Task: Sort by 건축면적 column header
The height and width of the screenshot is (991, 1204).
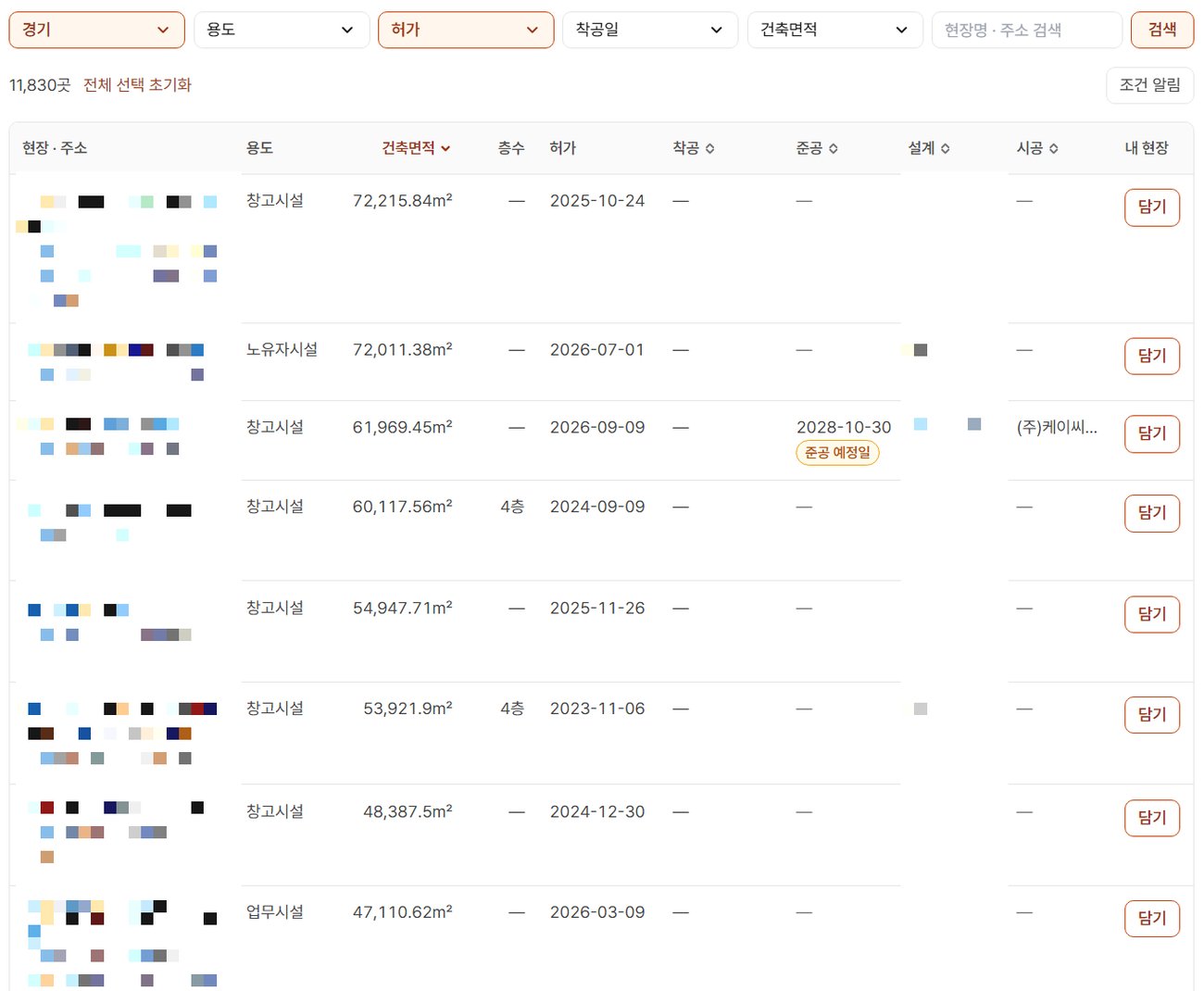Action: pyautogui.click(x=416, y=148)
